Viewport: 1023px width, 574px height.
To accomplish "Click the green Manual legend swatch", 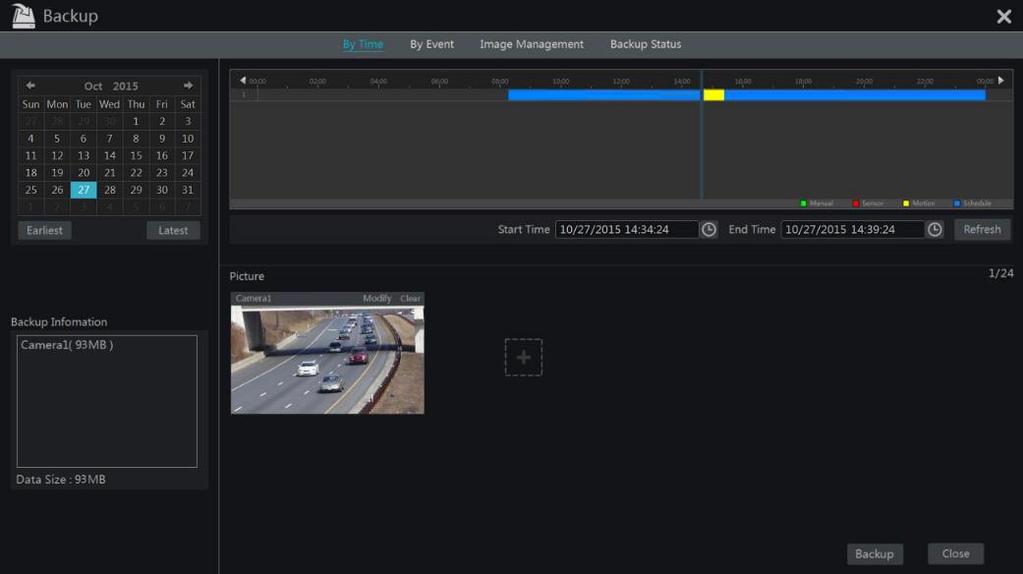I will 803,204.
